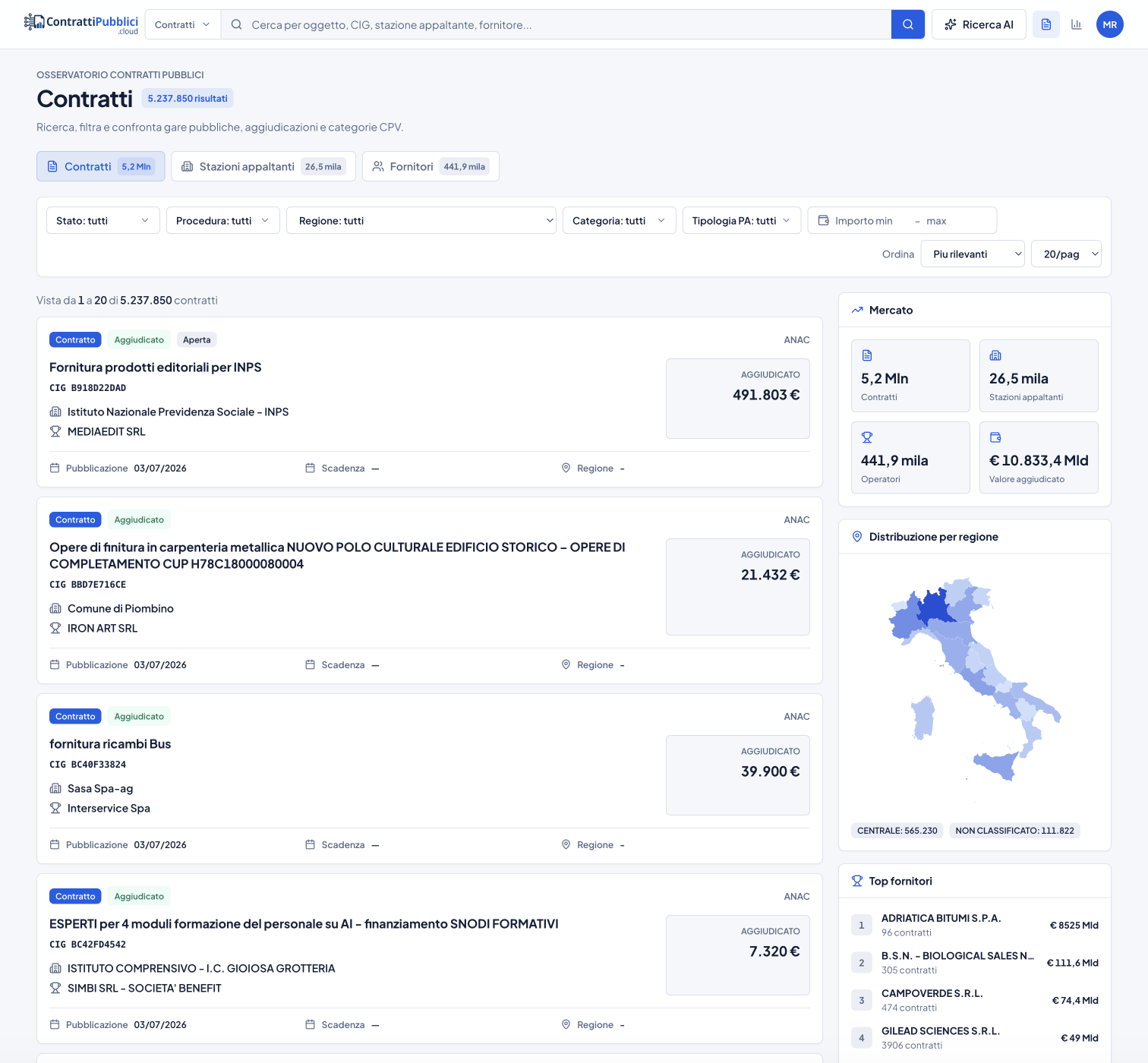Screen dimensions: 1148x1063
Task: Click the NON CLASSIFICATO: 111.822 chip
Action: (1014, 830)
